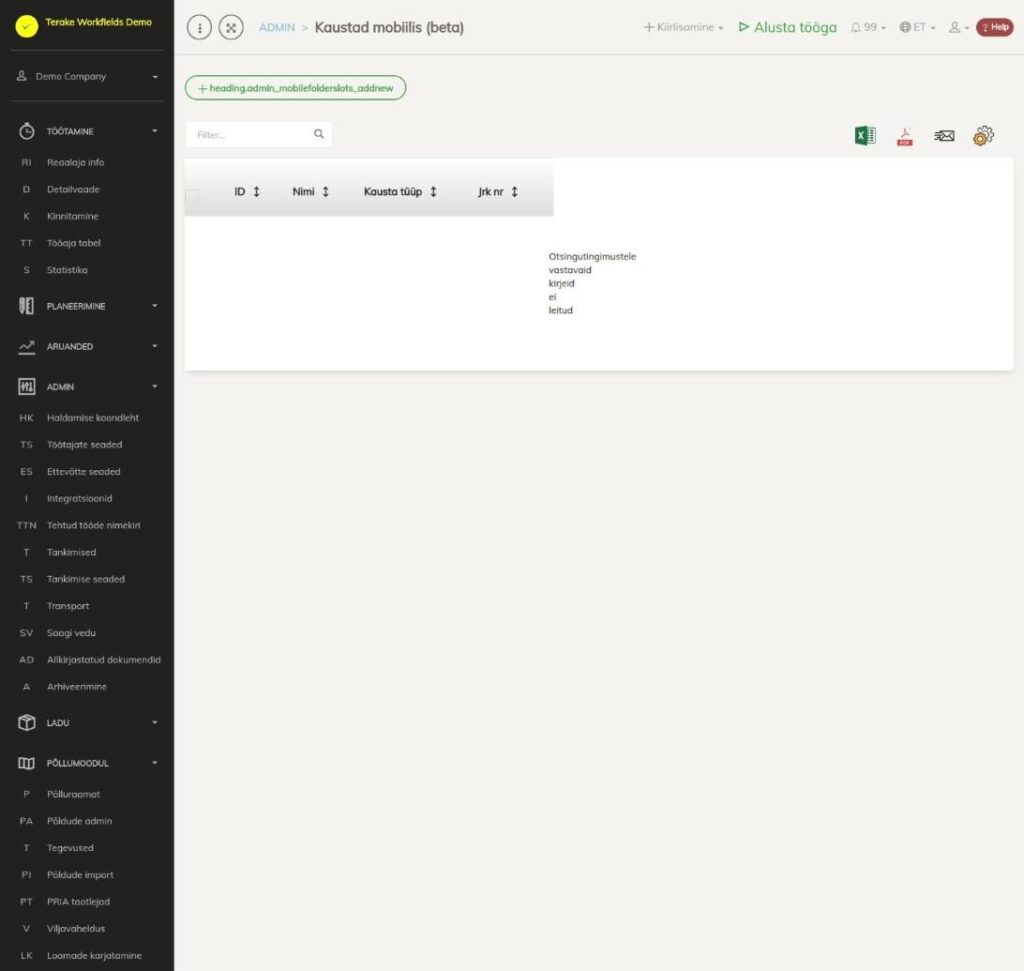The width and height of the screenshot is (1024, 971).
Task: Open the three-dot menu circle button
Action: [x=199, y=27]
